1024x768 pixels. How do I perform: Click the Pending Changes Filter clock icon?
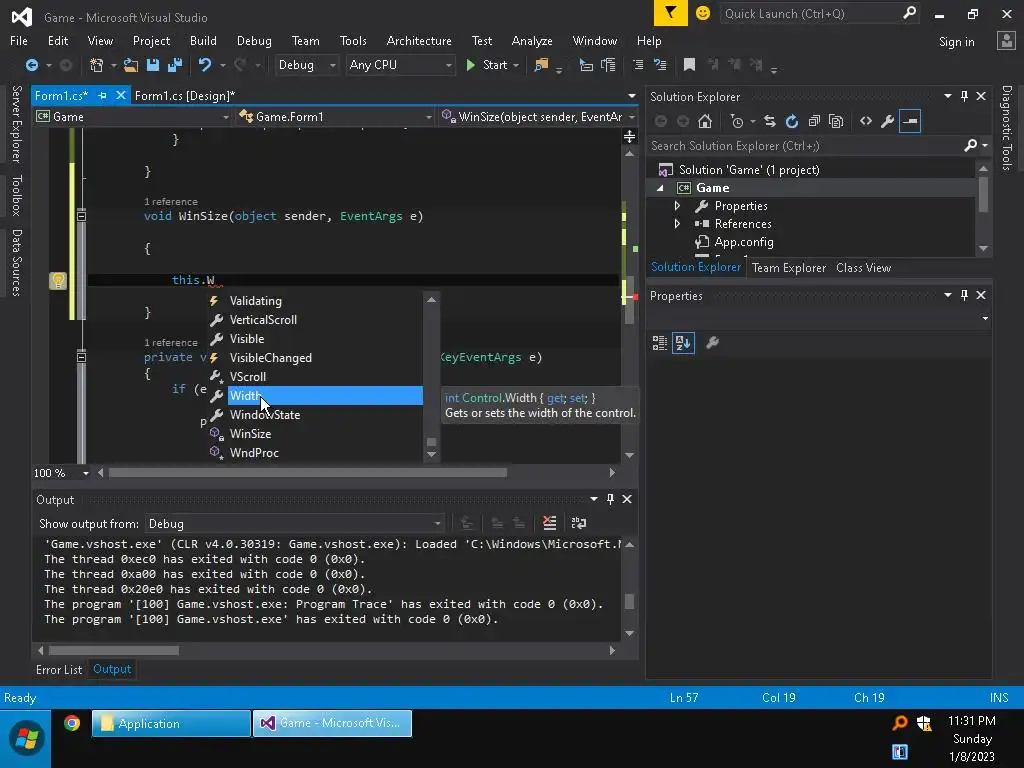(737, 121)
